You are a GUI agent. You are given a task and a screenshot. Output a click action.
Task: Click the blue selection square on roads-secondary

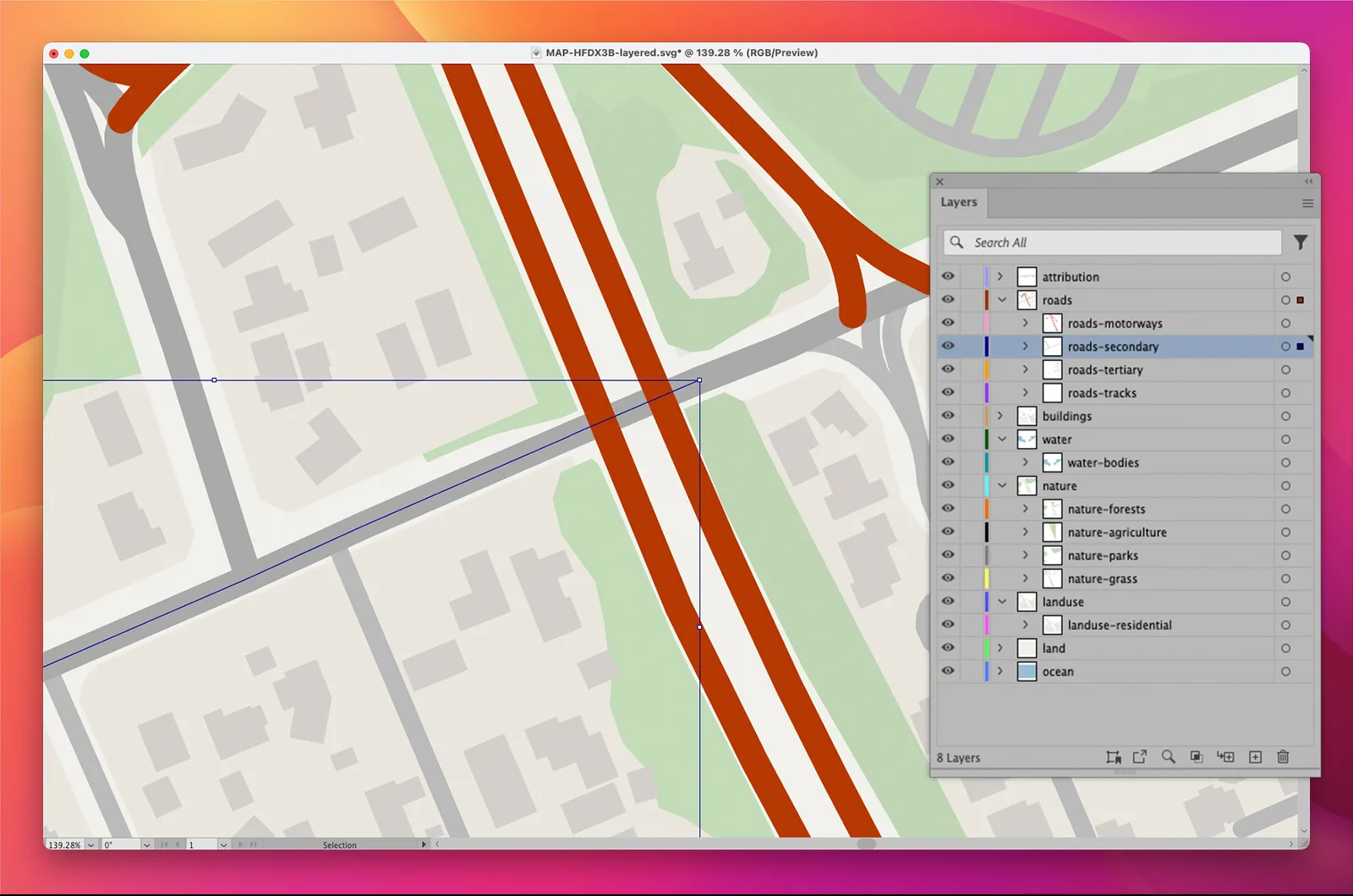pyautogui.click(x=1301, y=347)
